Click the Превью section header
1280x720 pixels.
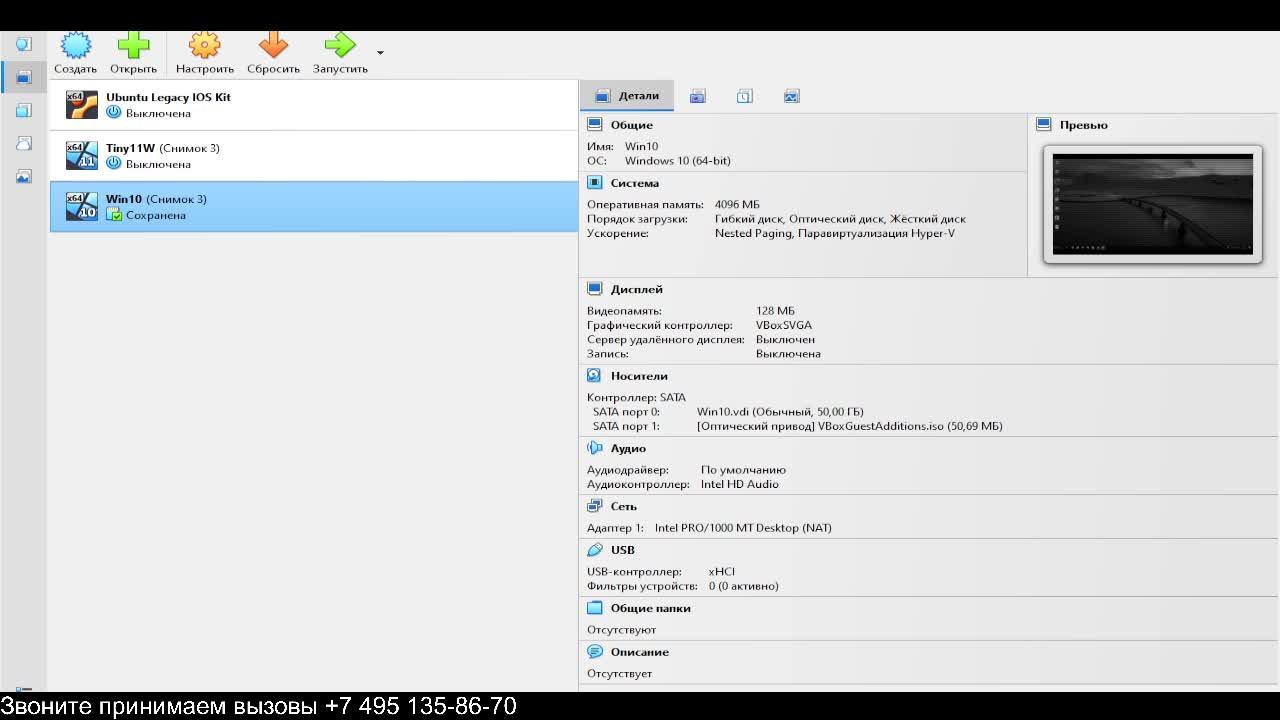(1084, 125)
